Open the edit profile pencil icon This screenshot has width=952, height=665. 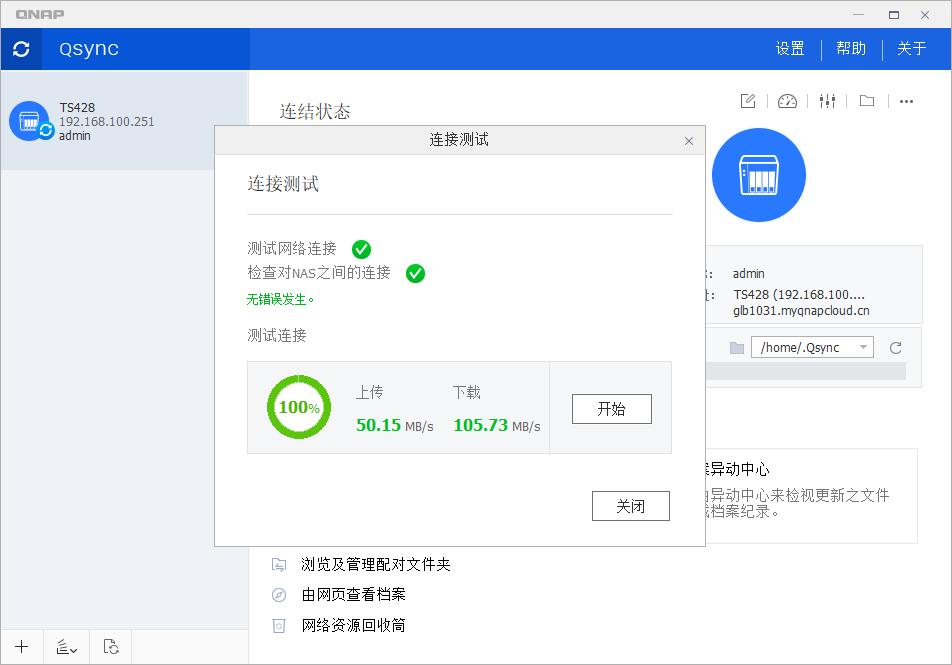746,101
